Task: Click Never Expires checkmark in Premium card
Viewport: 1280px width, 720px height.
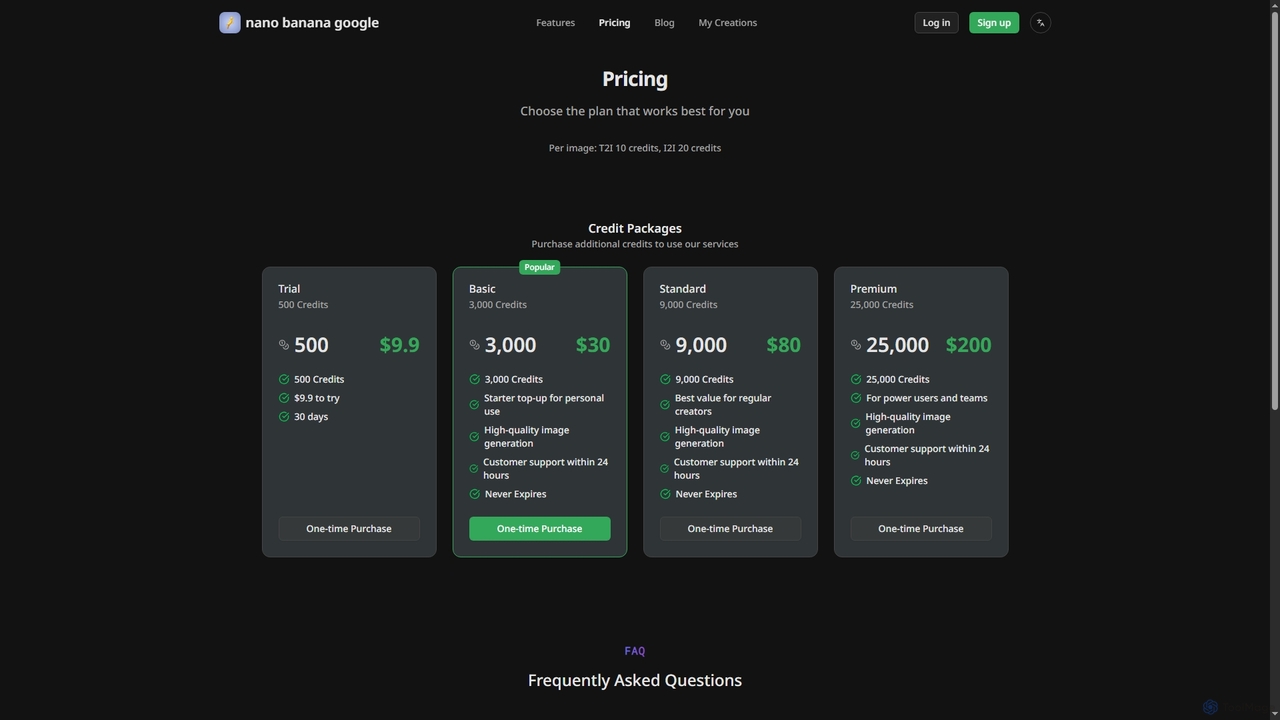Action: click(x=856, y=481)
